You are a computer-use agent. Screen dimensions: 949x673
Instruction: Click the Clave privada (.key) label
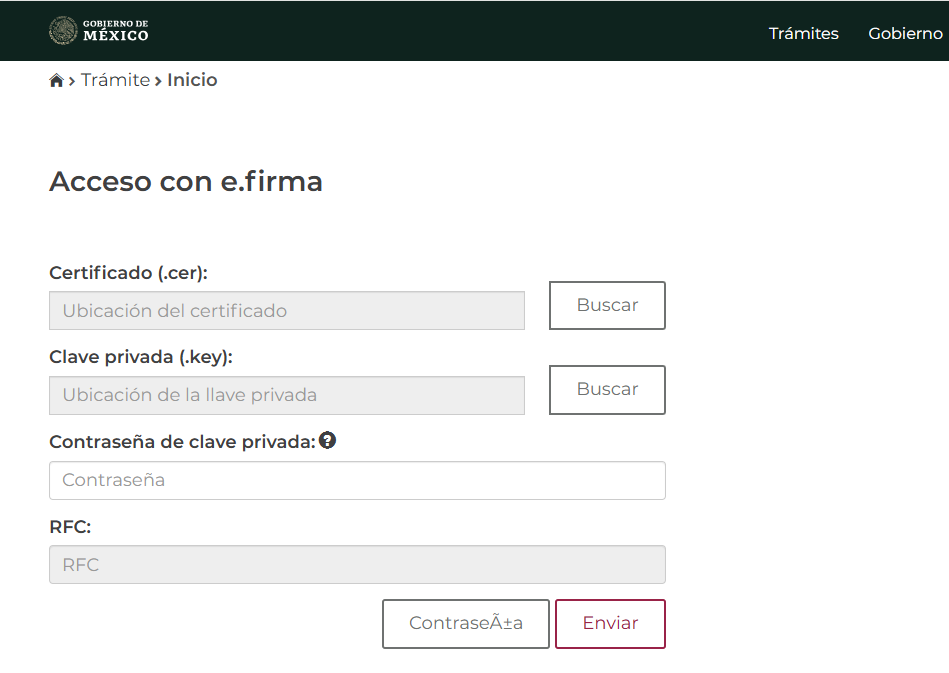[141, 357]
